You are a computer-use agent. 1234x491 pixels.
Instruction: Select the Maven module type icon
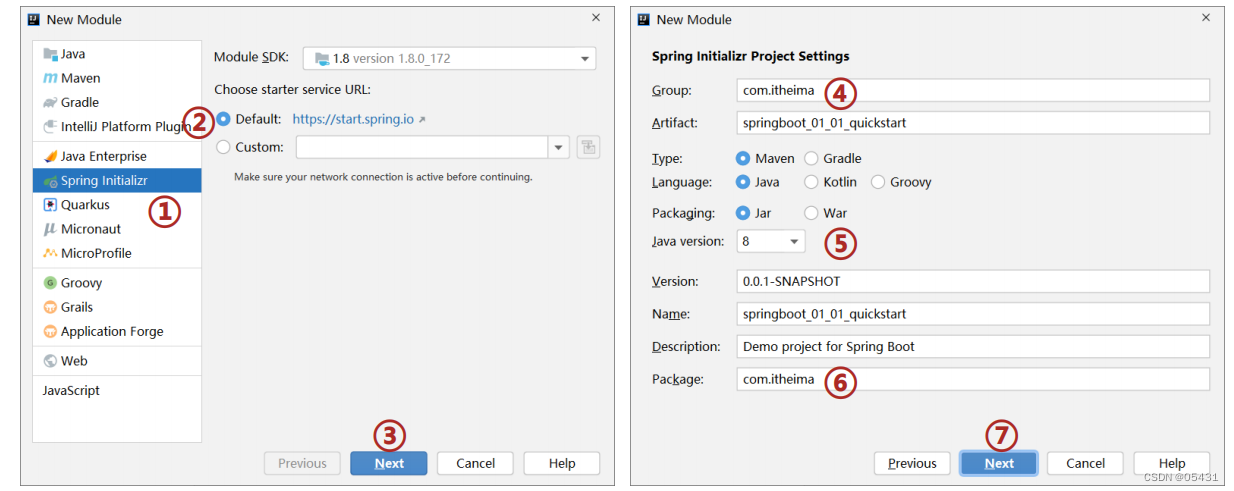pyautogui.click(x=50, y=78)
